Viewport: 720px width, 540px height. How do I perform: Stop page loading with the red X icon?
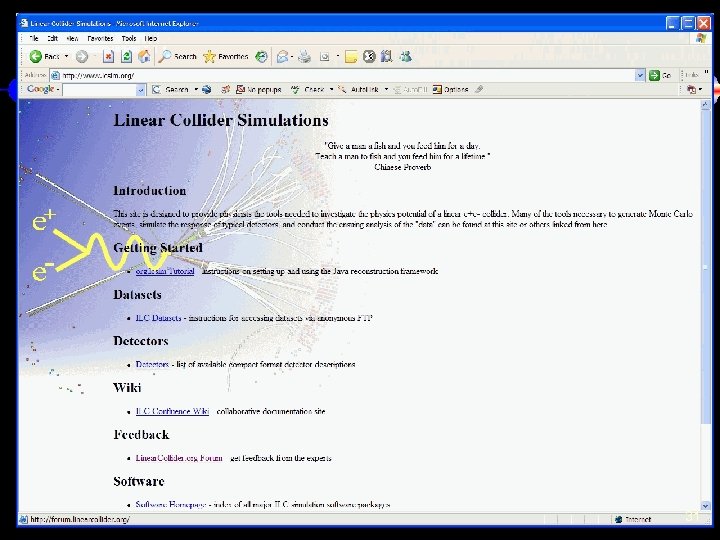coord(108,56)
